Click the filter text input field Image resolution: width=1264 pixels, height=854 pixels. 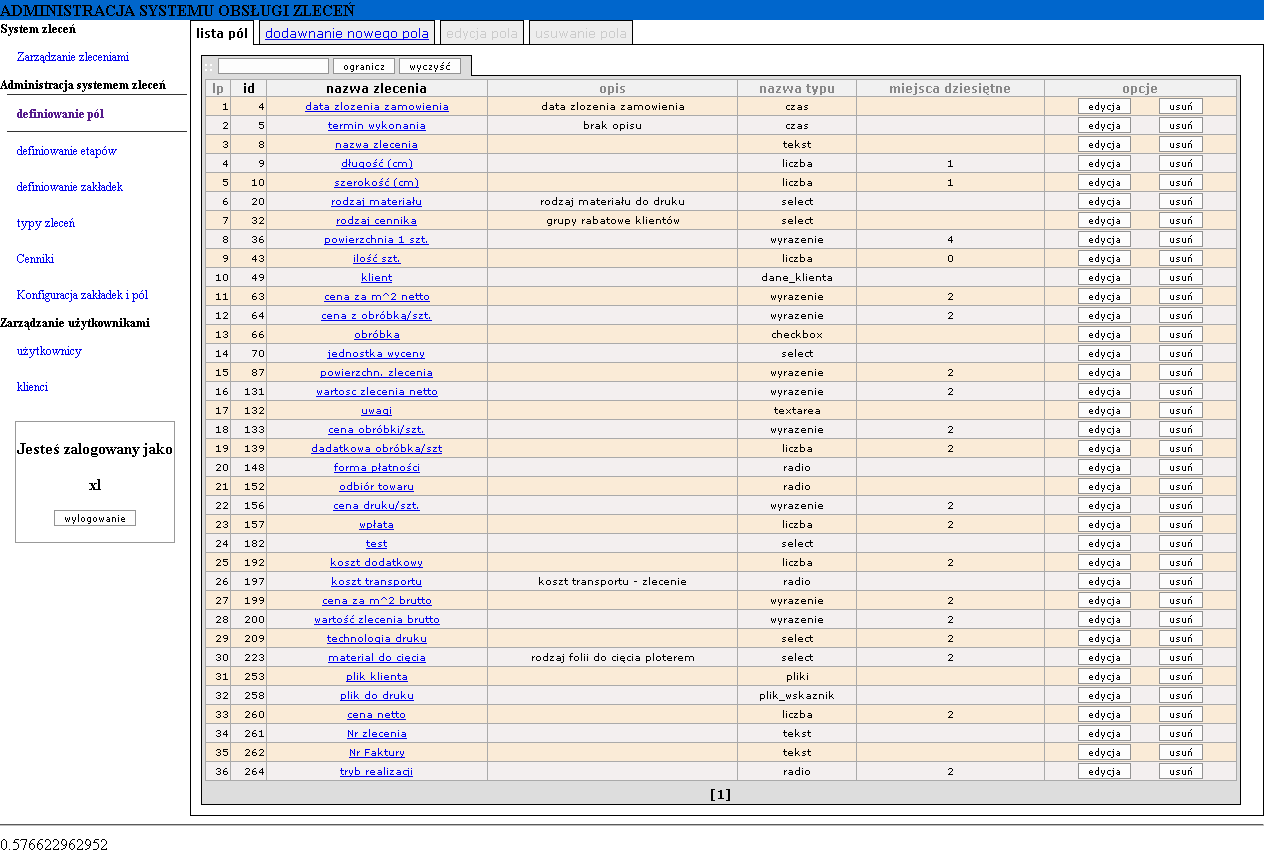click(273, 66)
